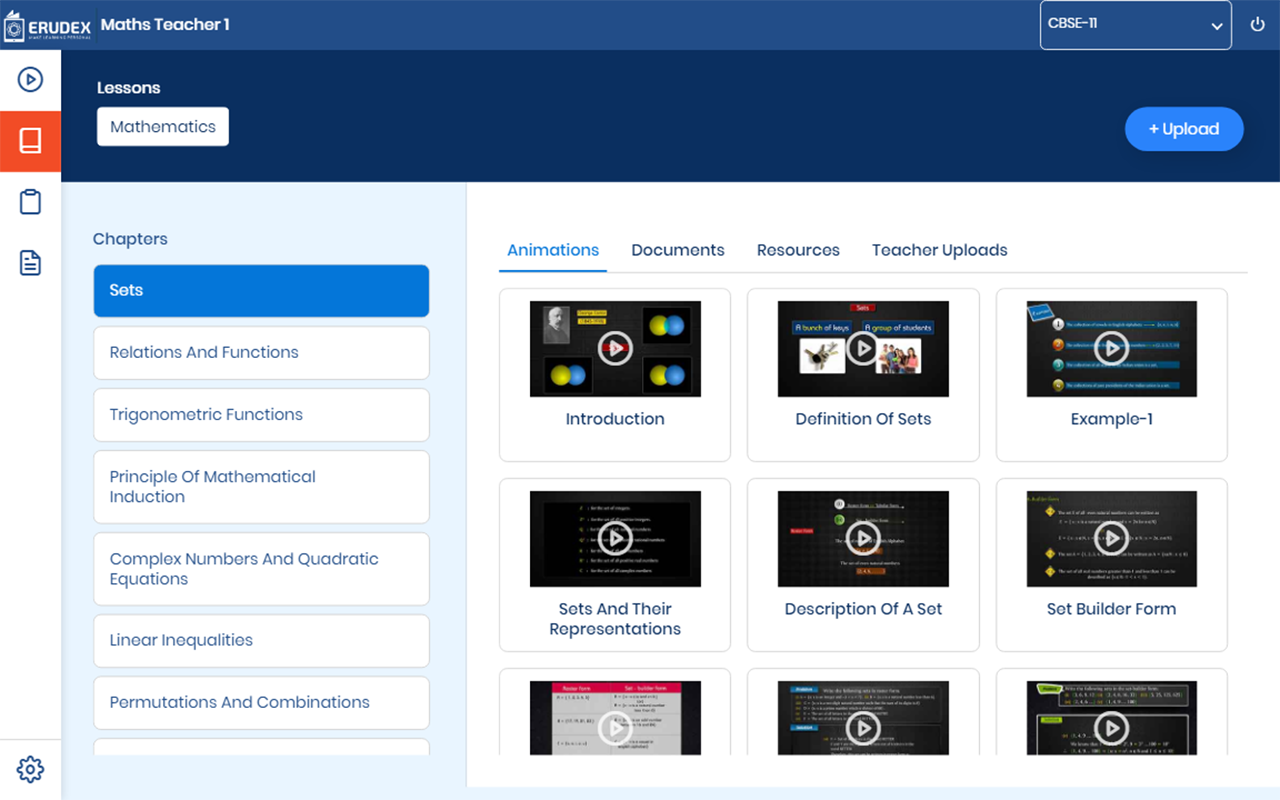The height and width of the screenshot is (800, 1280).
Task: Click the Chapters heading
Action: [130, 239]
